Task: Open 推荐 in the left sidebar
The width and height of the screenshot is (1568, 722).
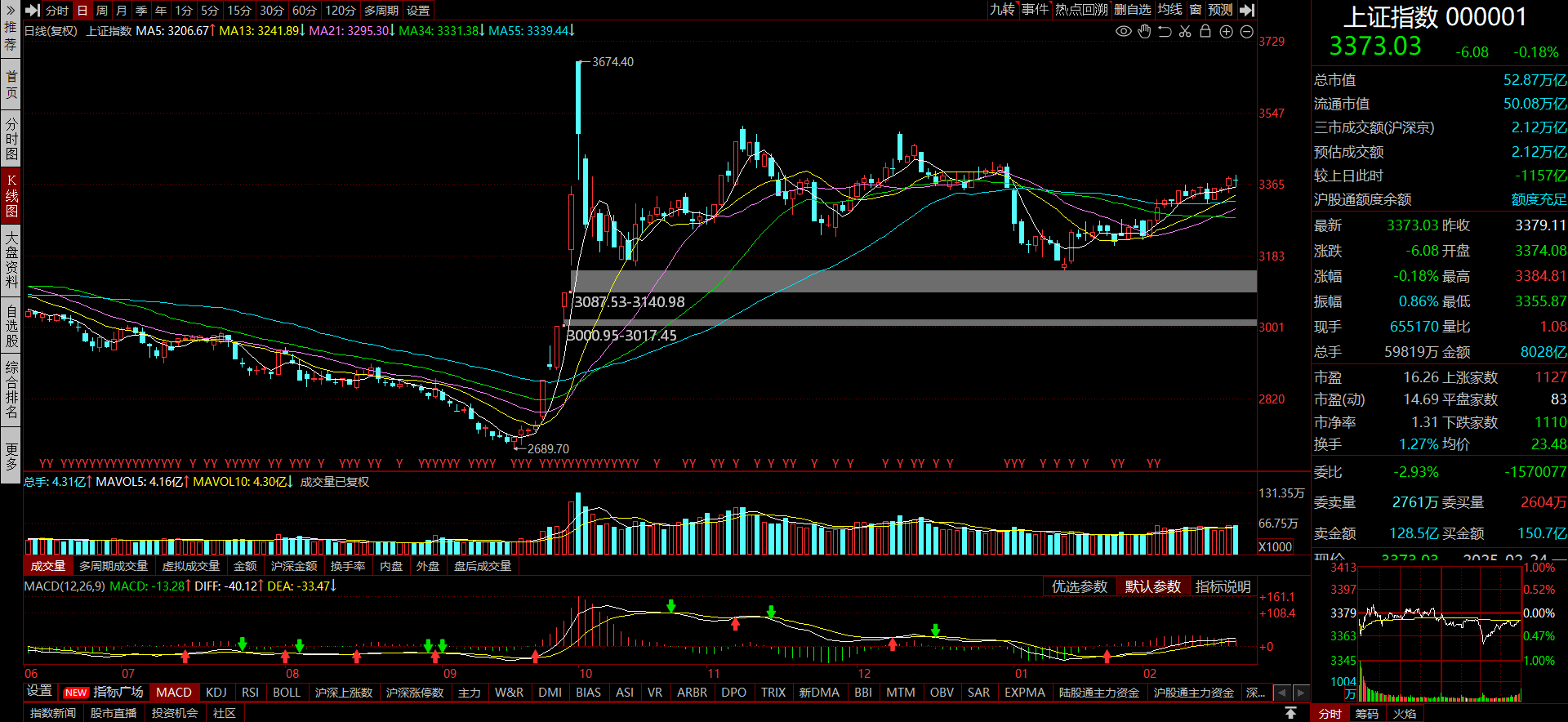Action: (x=11, y=36)
